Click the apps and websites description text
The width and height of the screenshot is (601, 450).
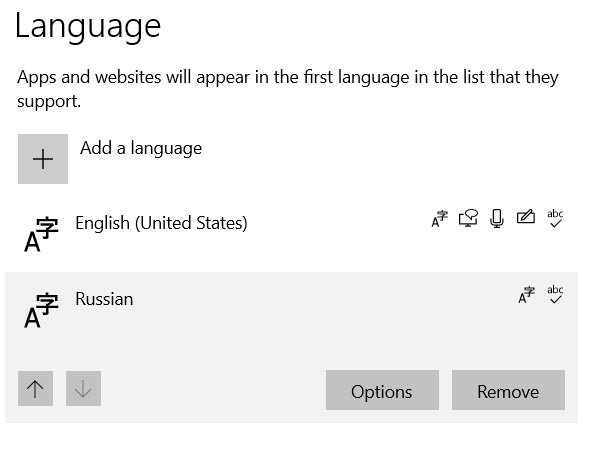click(287, 89)
